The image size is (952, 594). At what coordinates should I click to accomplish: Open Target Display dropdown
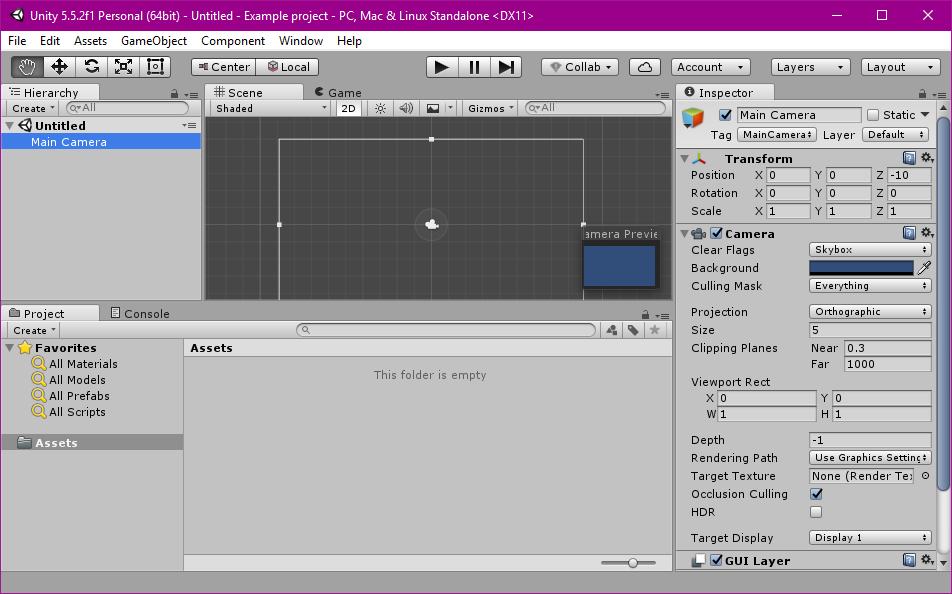pyautogui.click(x=870, y=538)
